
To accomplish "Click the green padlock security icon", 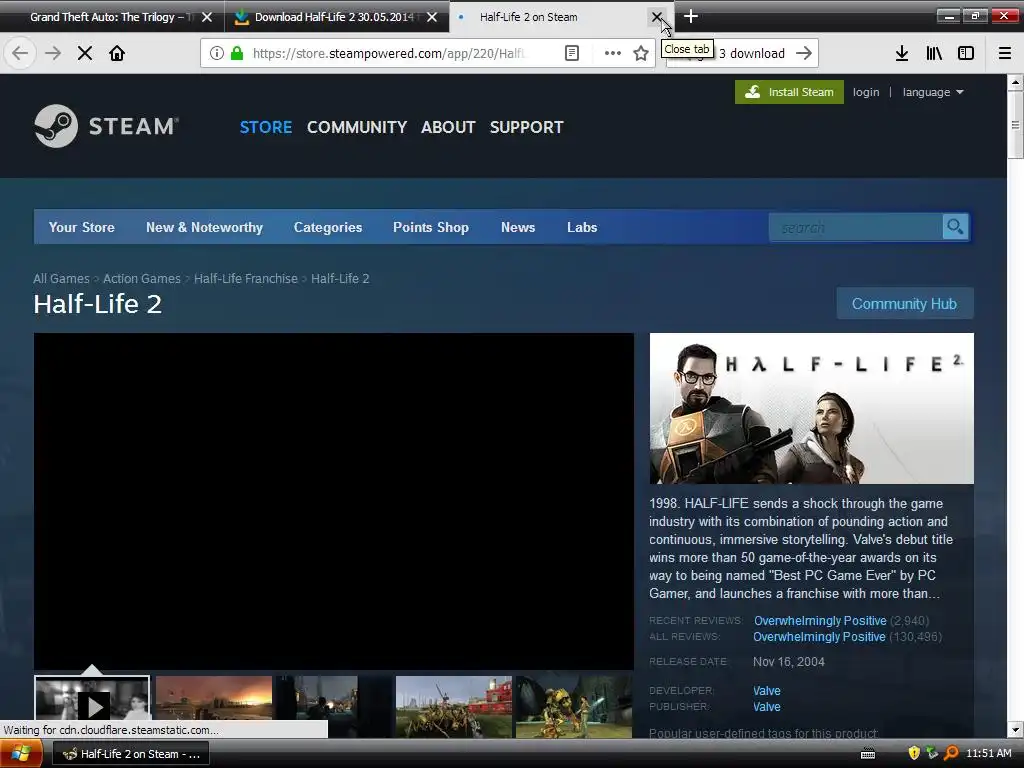I will (236, 53).
